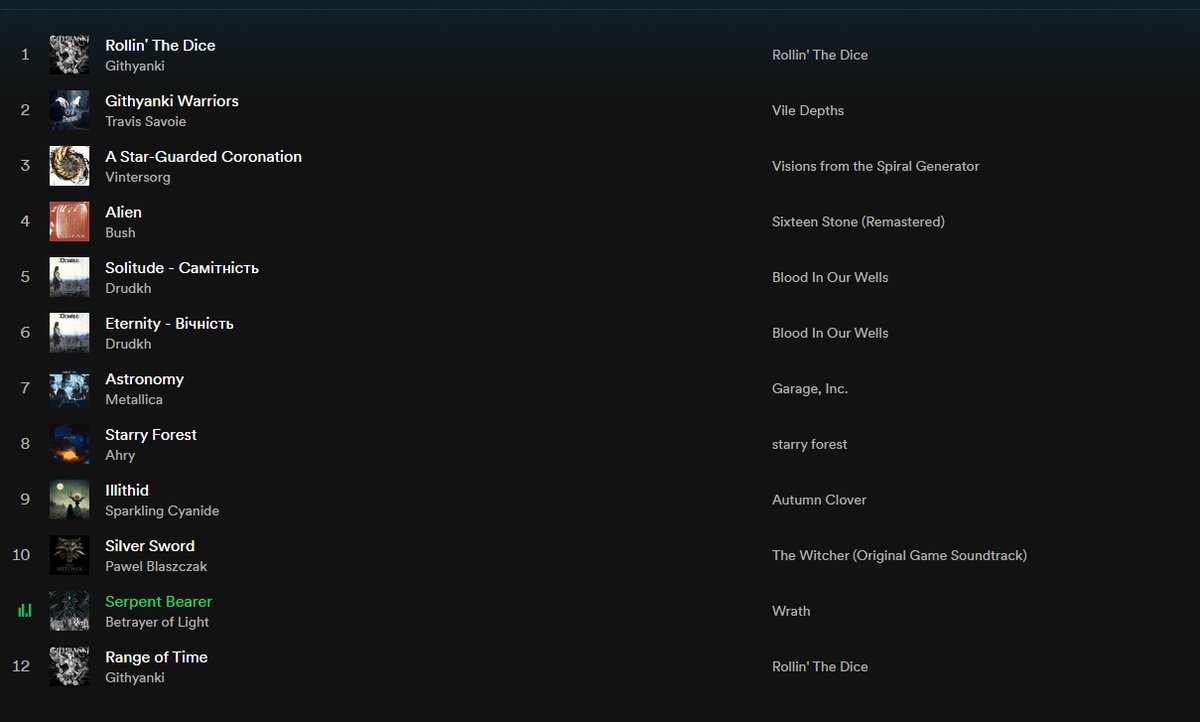Image resolution: width=1200 pixels, height=722 pixels.
Task: Open artist Metallica
Action: click(134, 399)
